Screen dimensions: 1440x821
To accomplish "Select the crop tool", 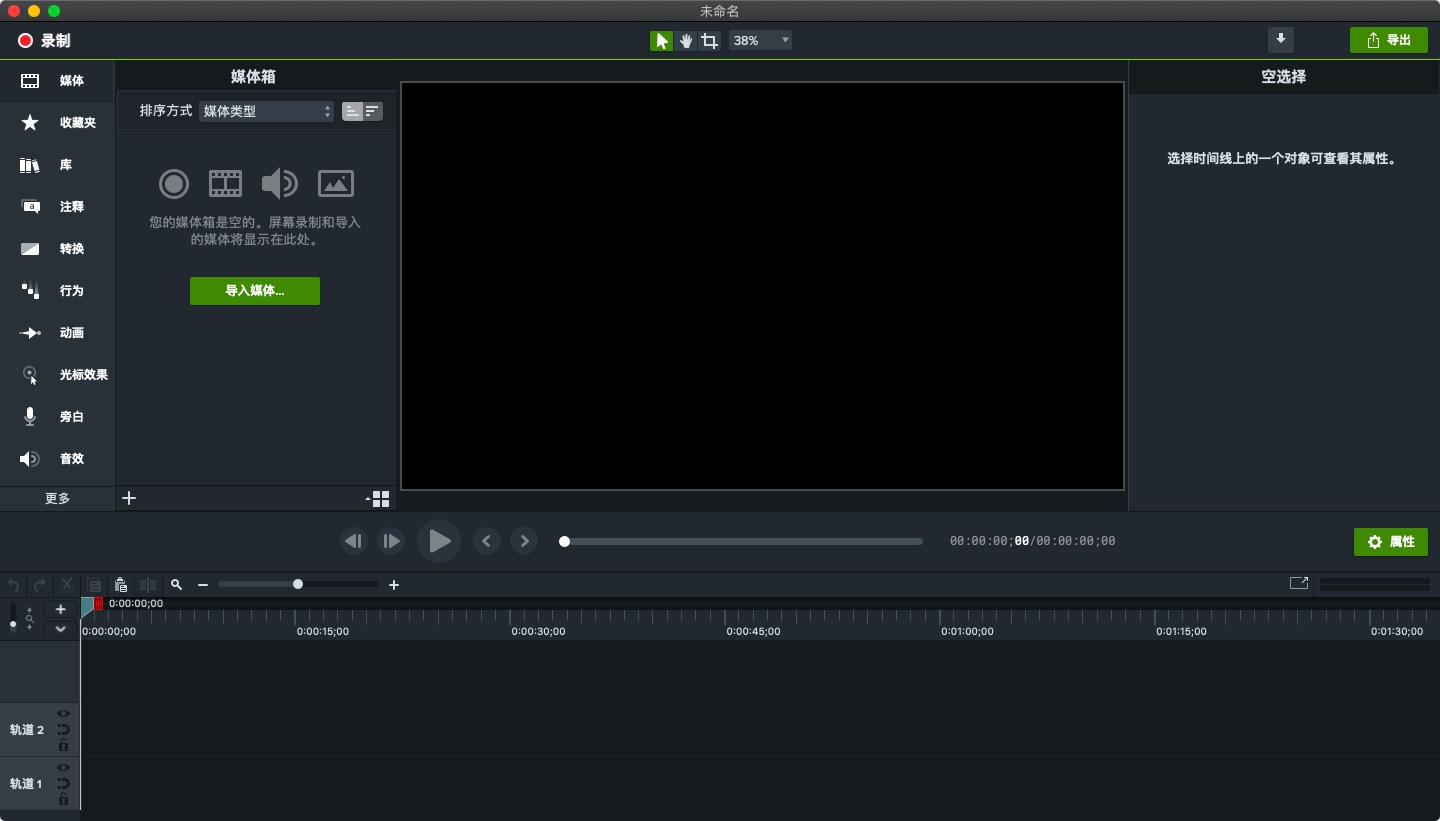I will [709, 41].
